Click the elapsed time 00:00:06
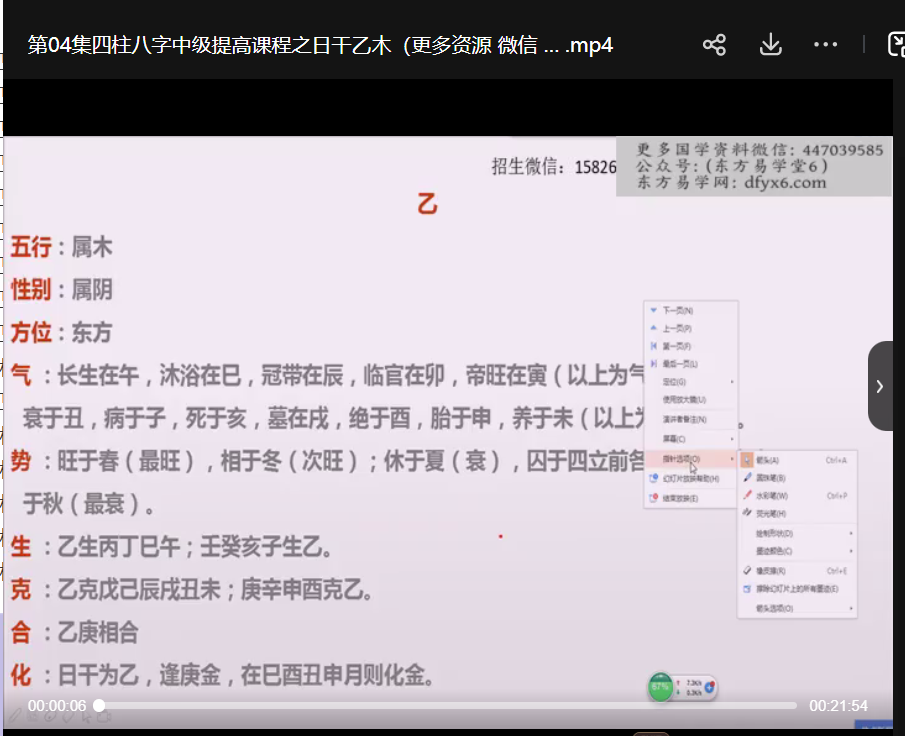Screen dimensions: 905x736 [57, 705]
